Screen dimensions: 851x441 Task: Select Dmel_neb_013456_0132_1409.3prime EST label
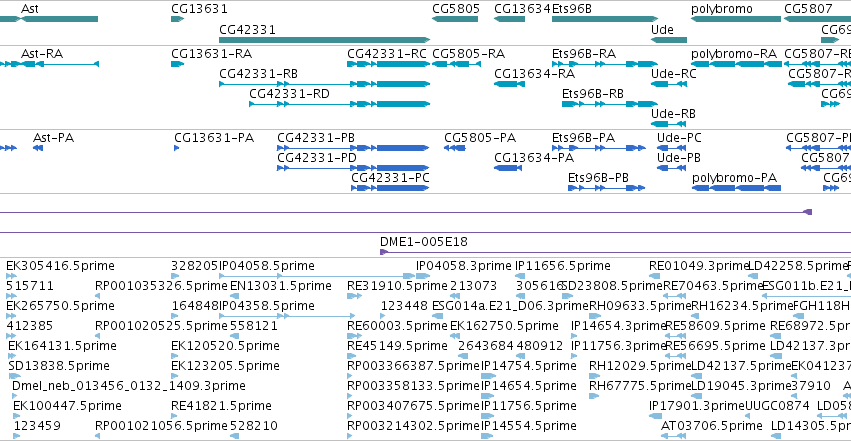pyautogui.click(x=129, y=386)
